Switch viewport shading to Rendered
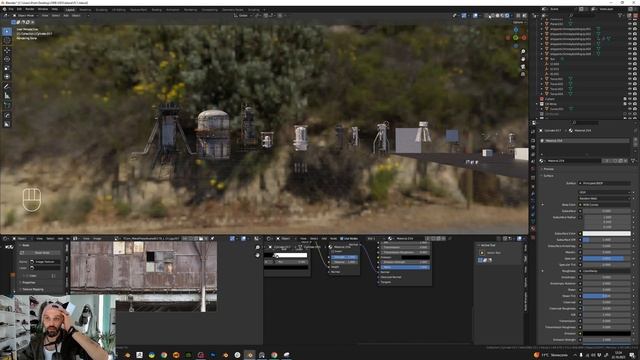The image size is (640, 360). tap(507, 16)
